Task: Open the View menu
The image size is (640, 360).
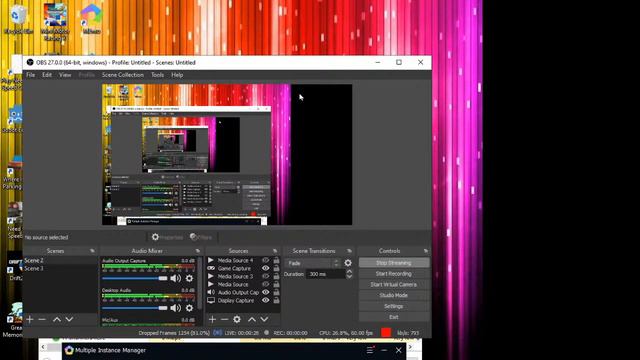Action: tap(65, 75)
